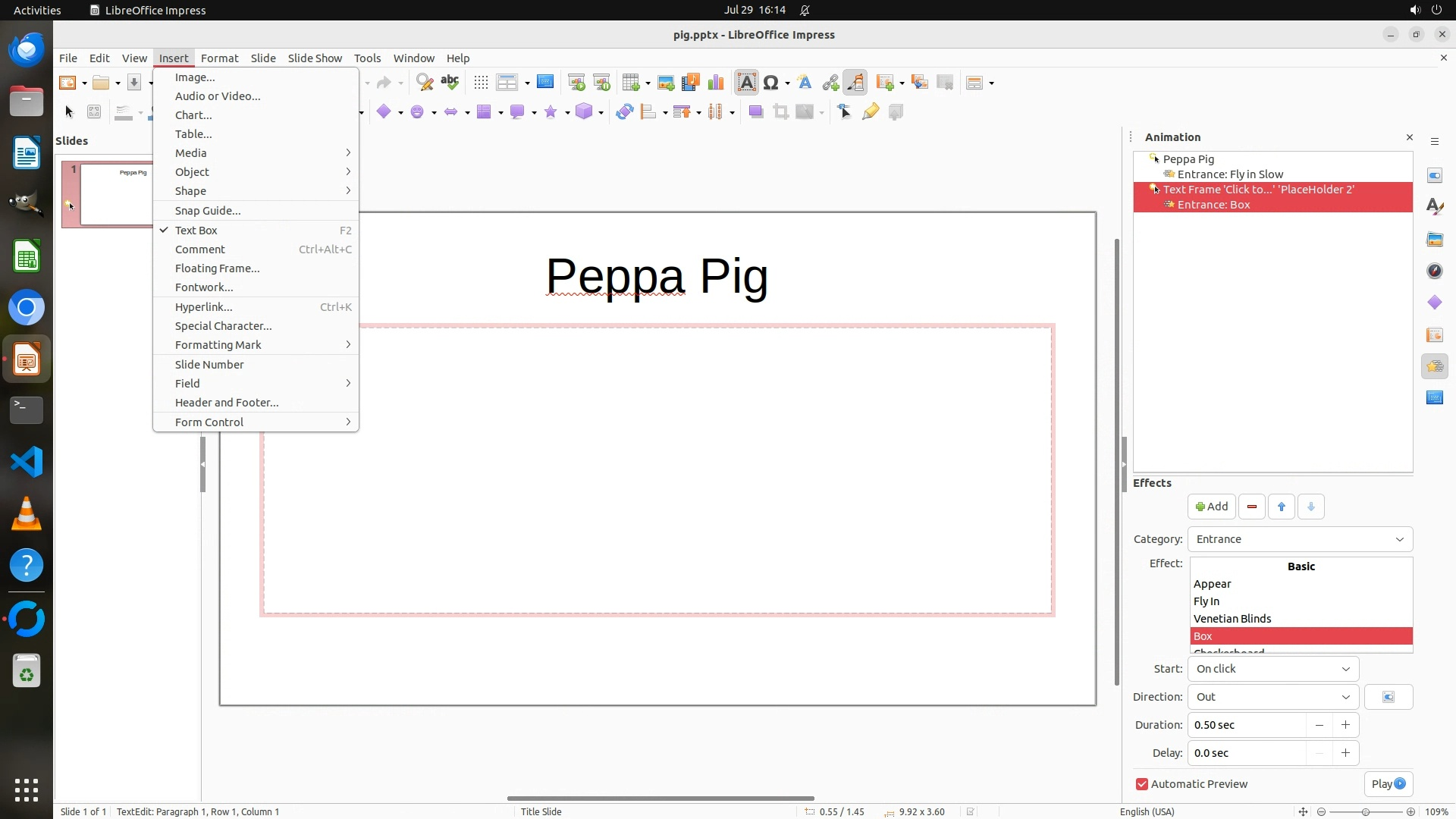Screen dimensions: 1456x819
Task: Click the Spelling check toolbar icon
Action: point(450,83)
